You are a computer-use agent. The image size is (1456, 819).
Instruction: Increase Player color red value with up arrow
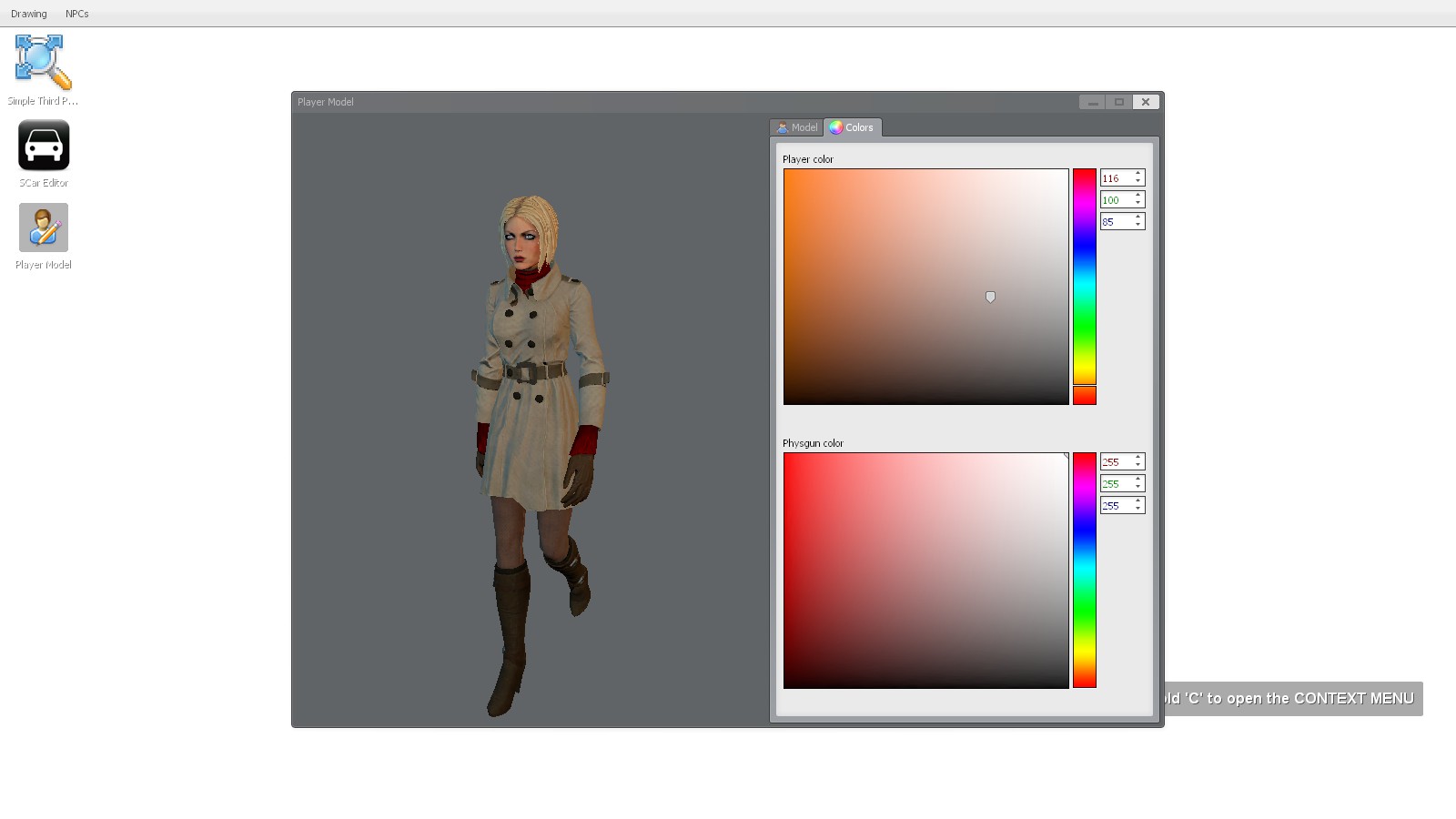point(1137,174)
